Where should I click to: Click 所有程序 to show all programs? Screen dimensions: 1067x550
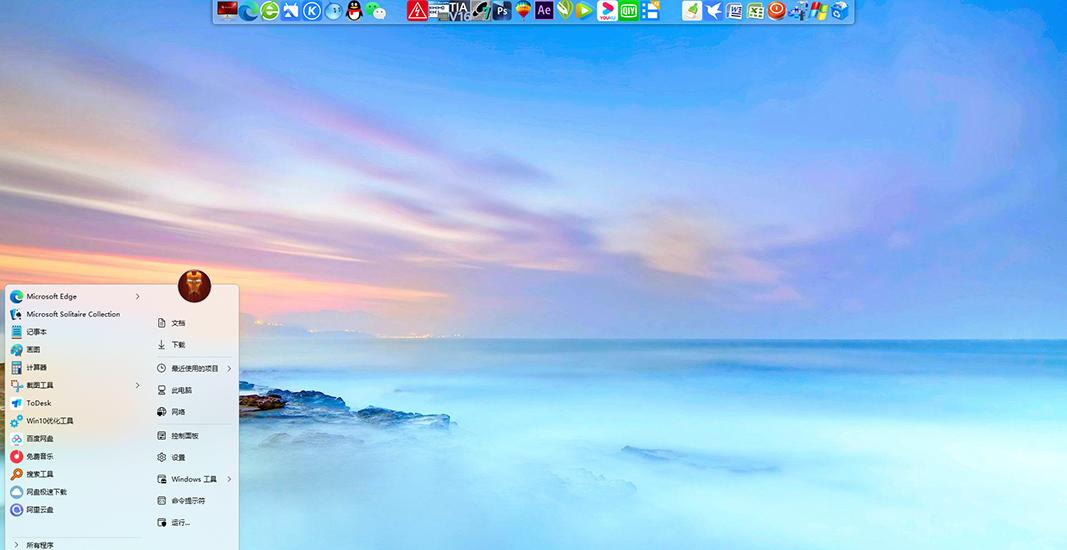pos(39,545)
